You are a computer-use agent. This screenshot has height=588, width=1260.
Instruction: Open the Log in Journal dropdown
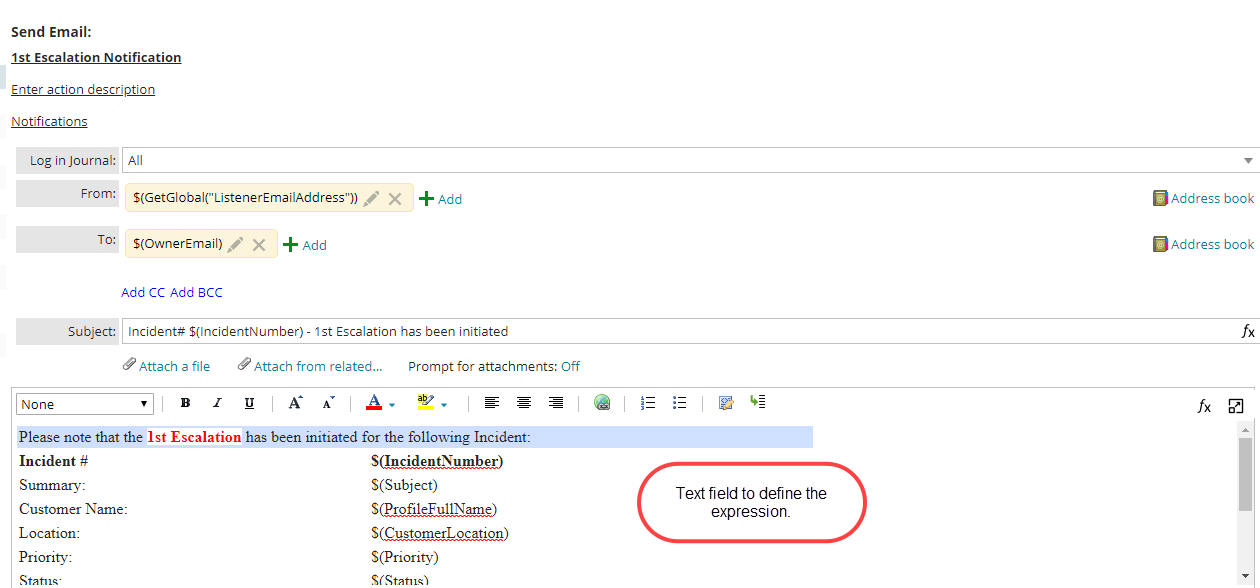pyautogui.click(x=1248, y=161)
